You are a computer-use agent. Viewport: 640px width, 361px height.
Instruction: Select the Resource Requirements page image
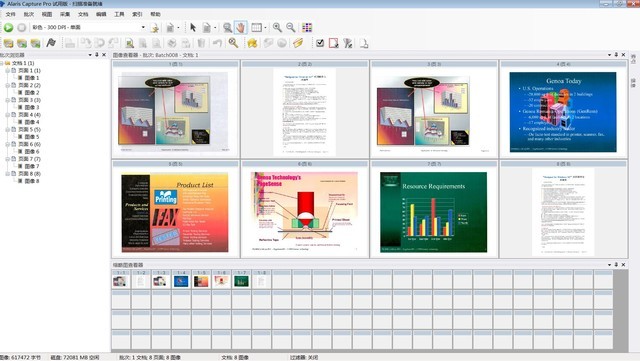tap(433, 212)
